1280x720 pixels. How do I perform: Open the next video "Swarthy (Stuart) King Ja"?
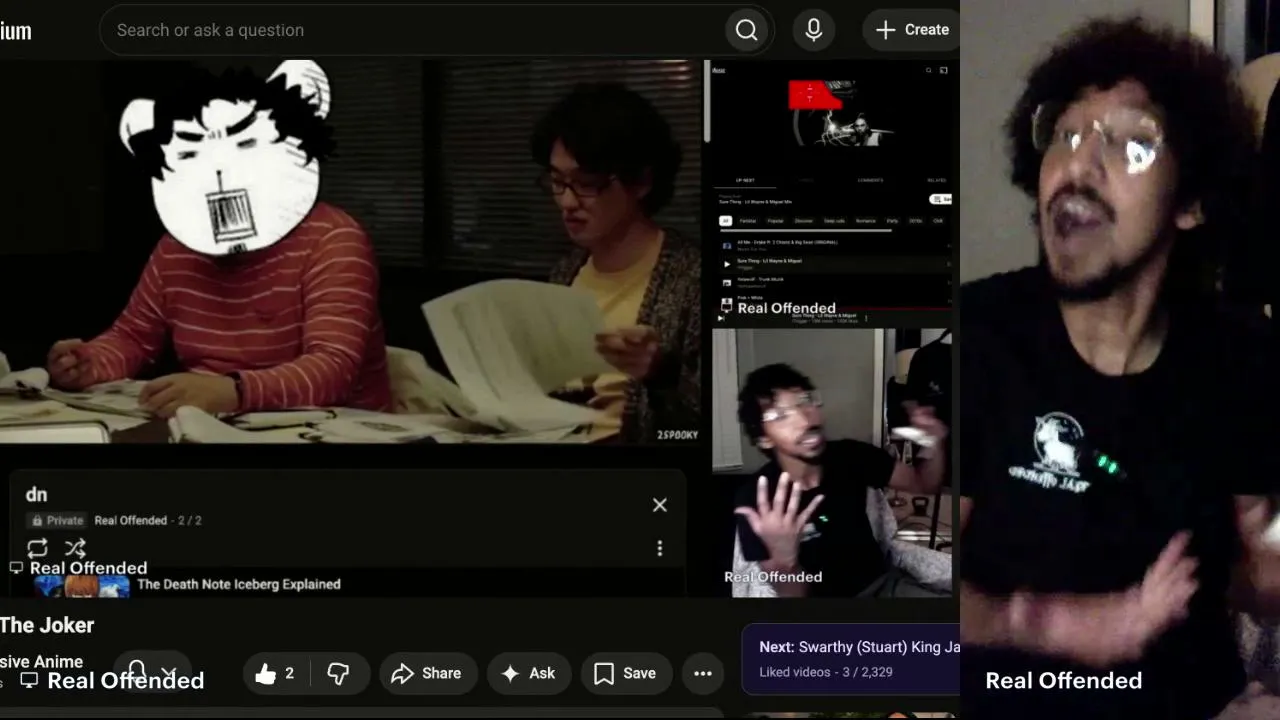[859, 647]
